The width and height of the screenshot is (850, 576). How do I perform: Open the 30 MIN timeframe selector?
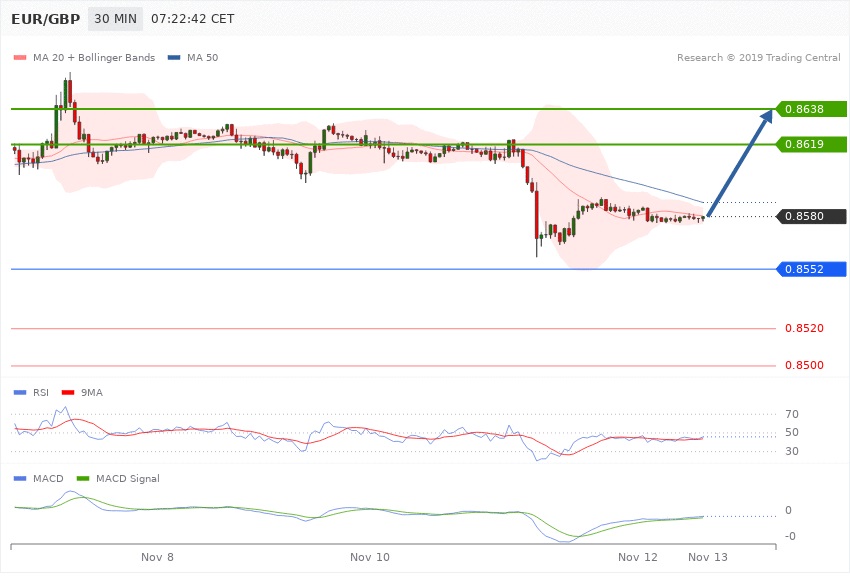[115, 19]
